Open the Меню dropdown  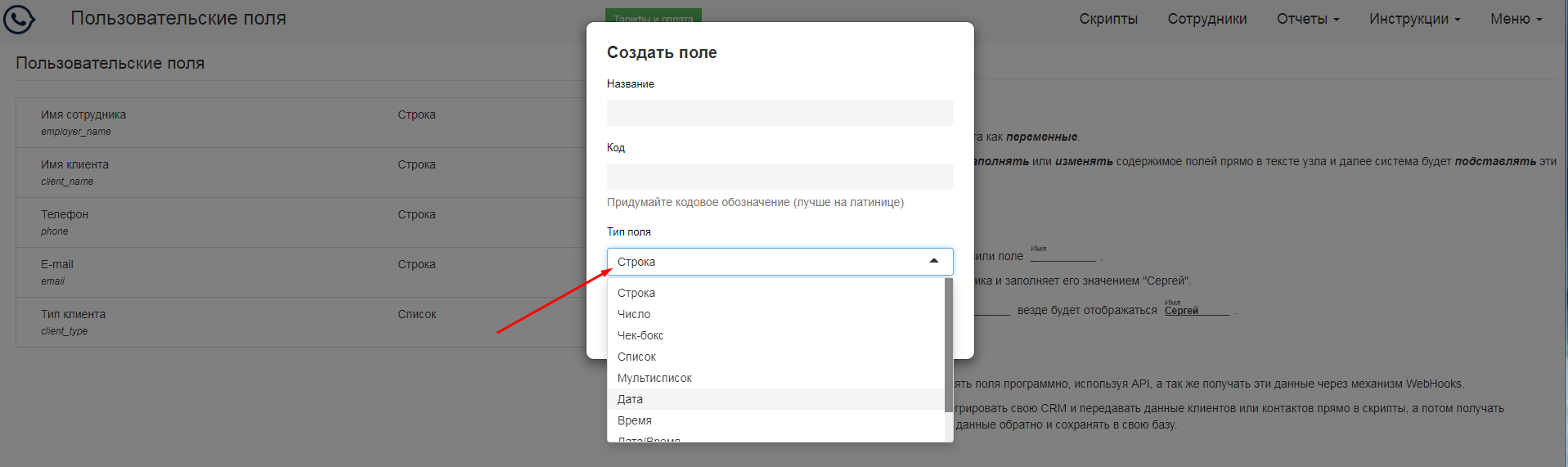[1516, 19]
